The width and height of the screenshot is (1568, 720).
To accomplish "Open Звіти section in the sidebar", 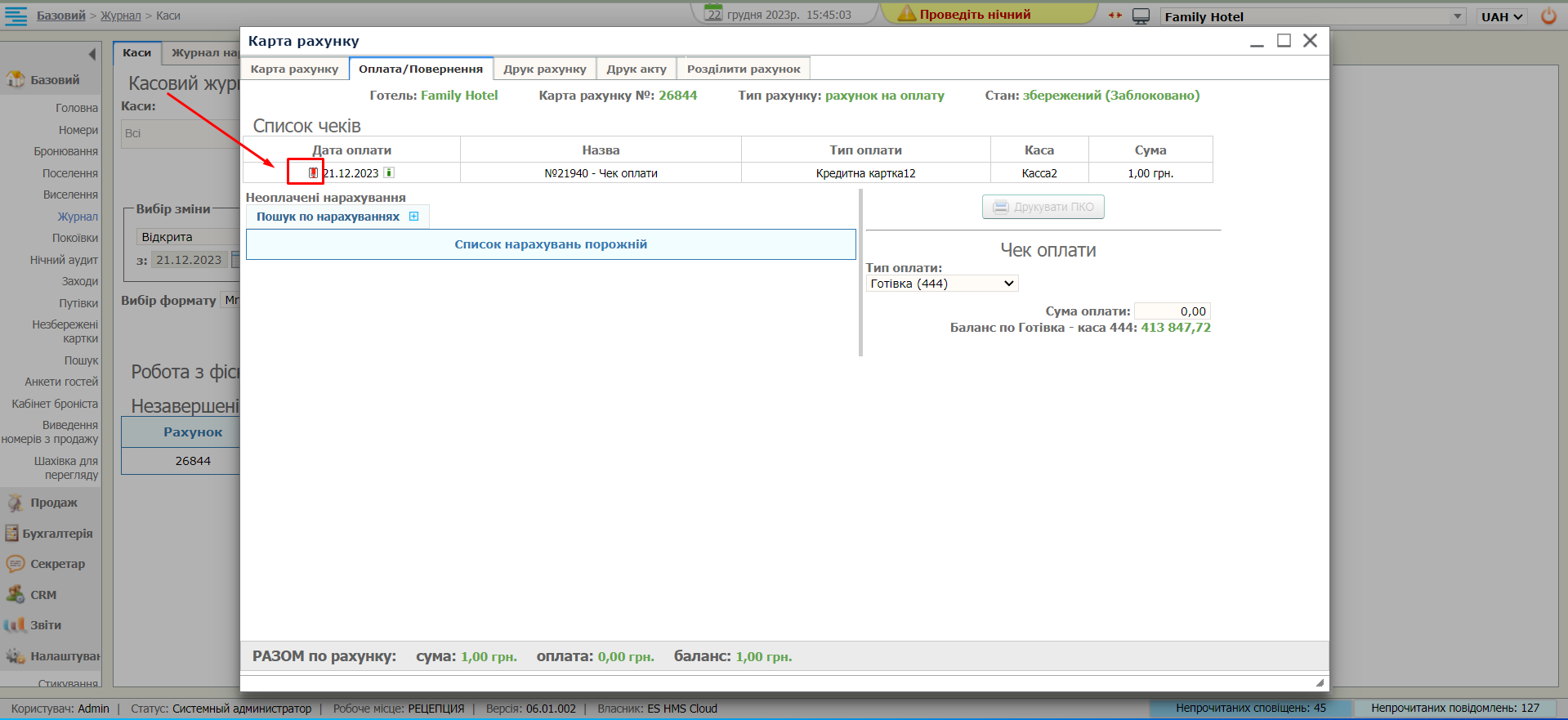I will click(46, 625).
